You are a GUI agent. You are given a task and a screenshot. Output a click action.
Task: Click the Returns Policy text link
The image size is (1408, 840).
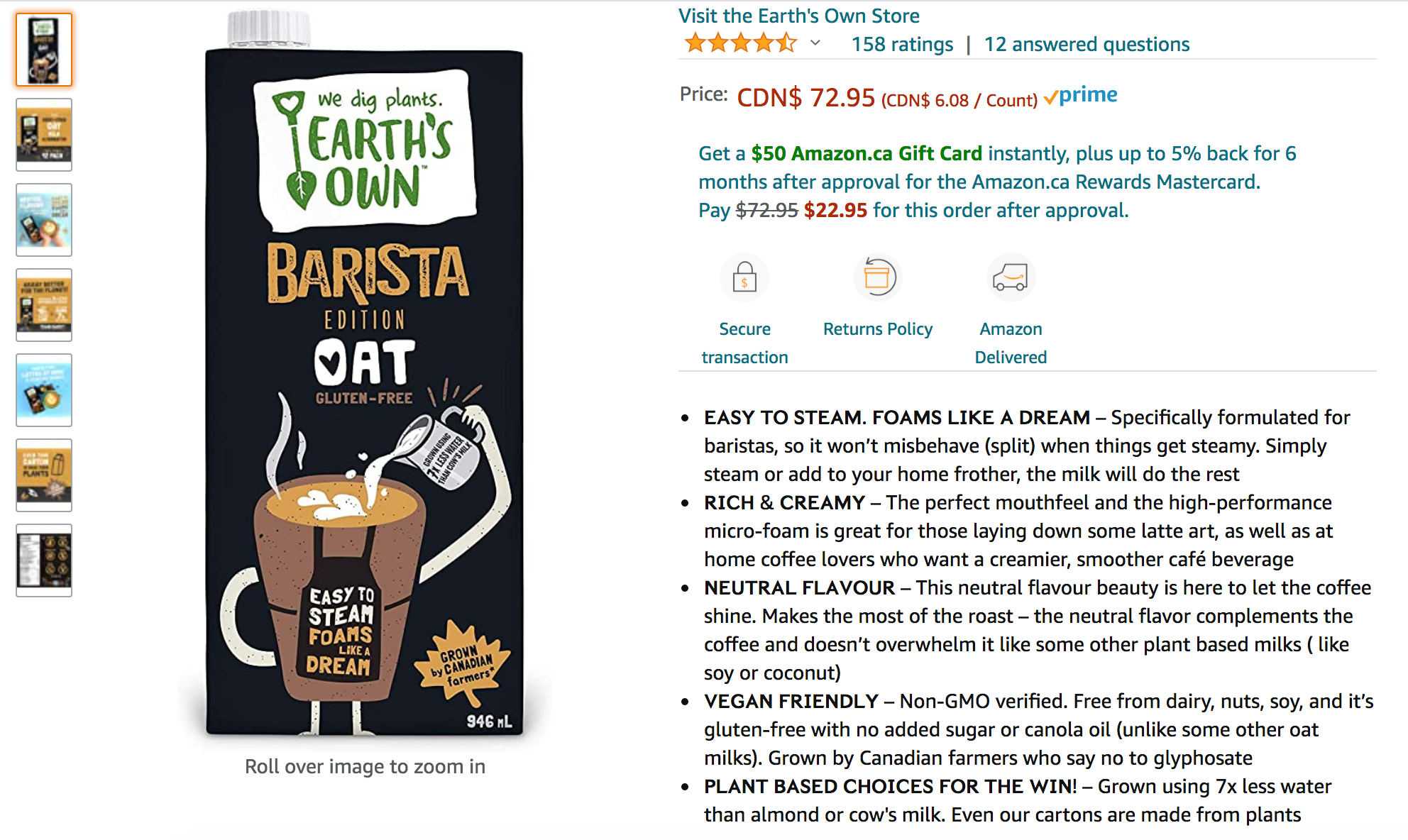(x=878, y=329)
